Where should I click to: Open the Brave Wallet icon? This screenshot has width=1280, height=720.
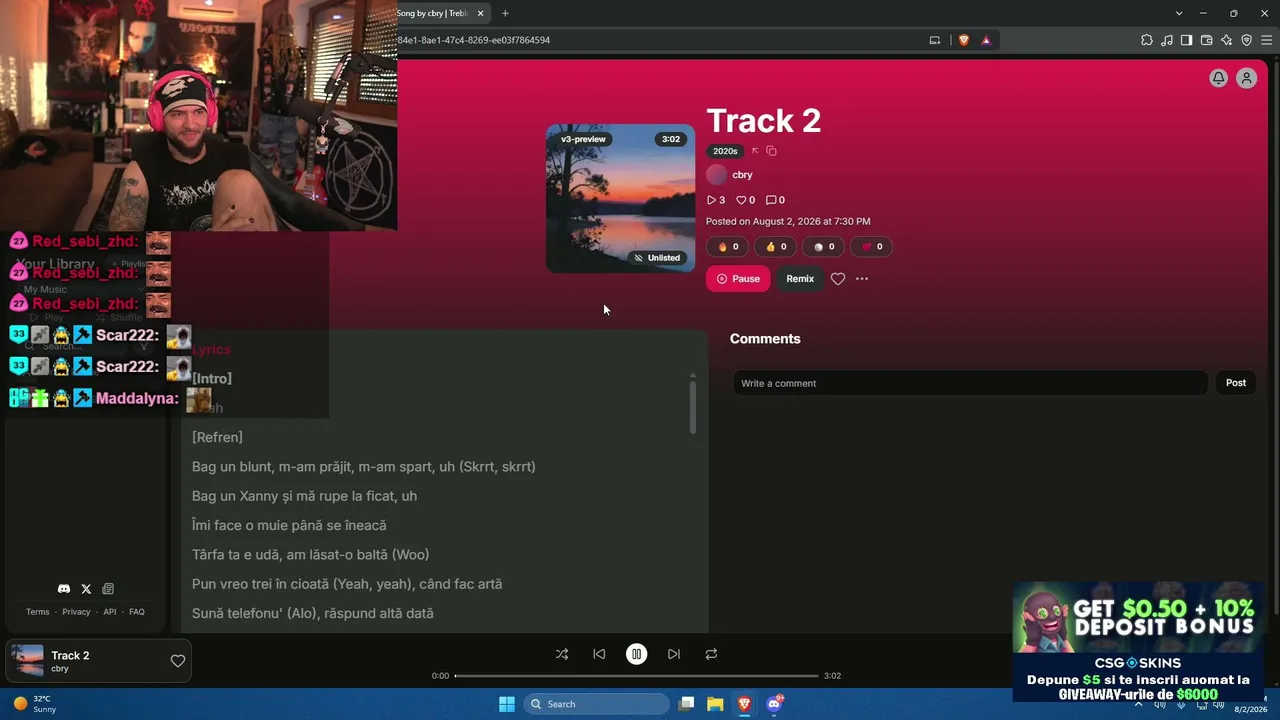click(1206, 40)
